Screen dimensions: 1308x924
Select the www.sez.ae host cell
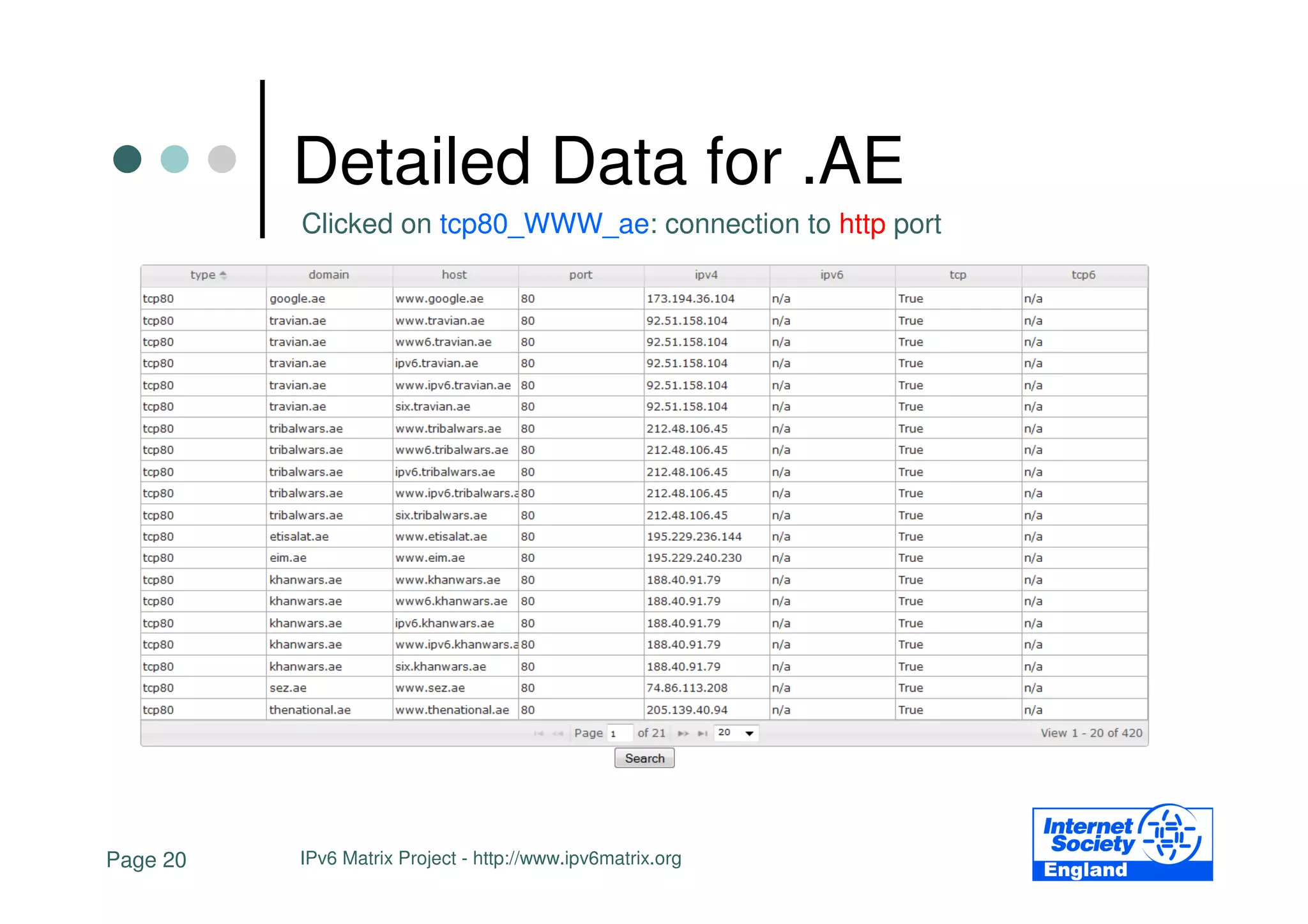coord(455,688)
